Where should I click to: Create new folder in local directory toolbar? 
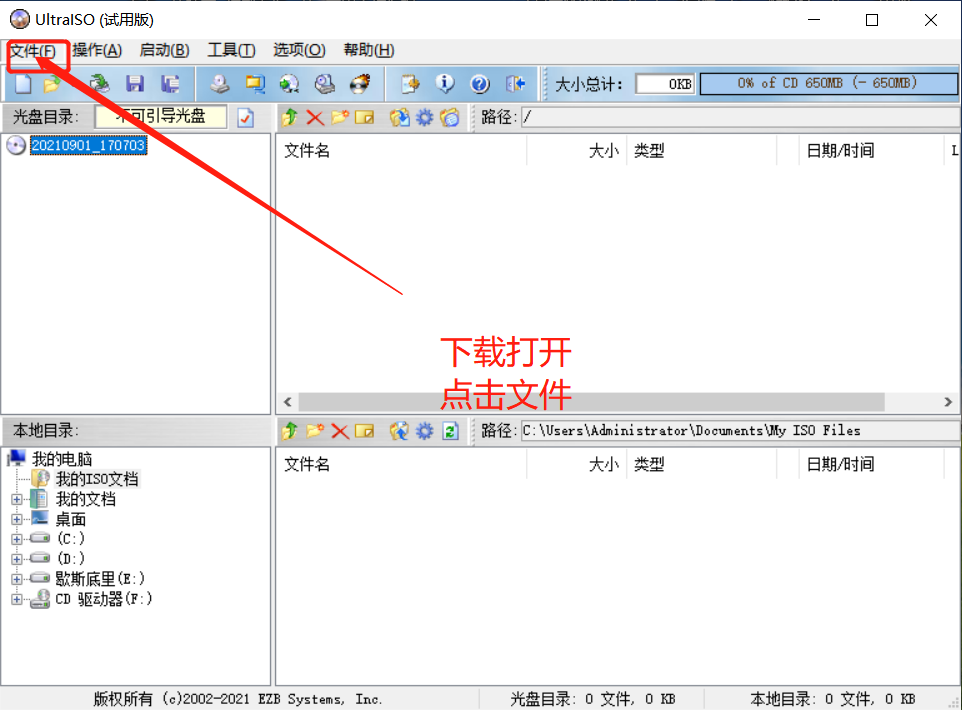315,431
